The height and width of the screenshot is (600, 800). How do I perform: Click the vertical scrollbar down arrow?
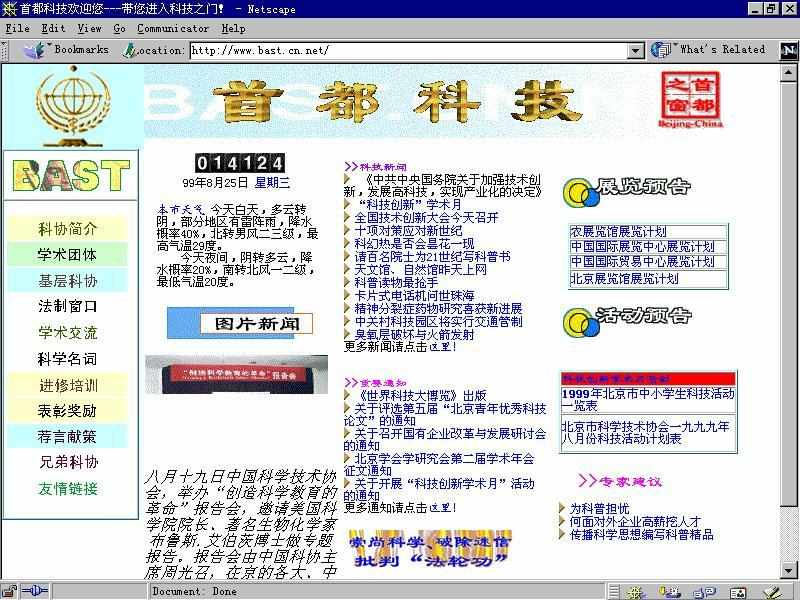791,572
